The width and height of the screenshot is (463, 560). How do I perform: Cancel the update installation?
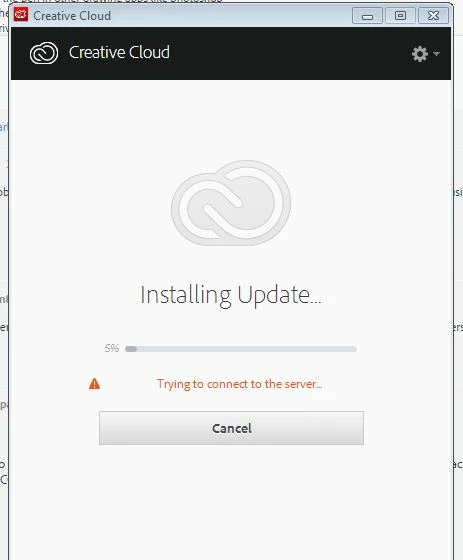231,428
